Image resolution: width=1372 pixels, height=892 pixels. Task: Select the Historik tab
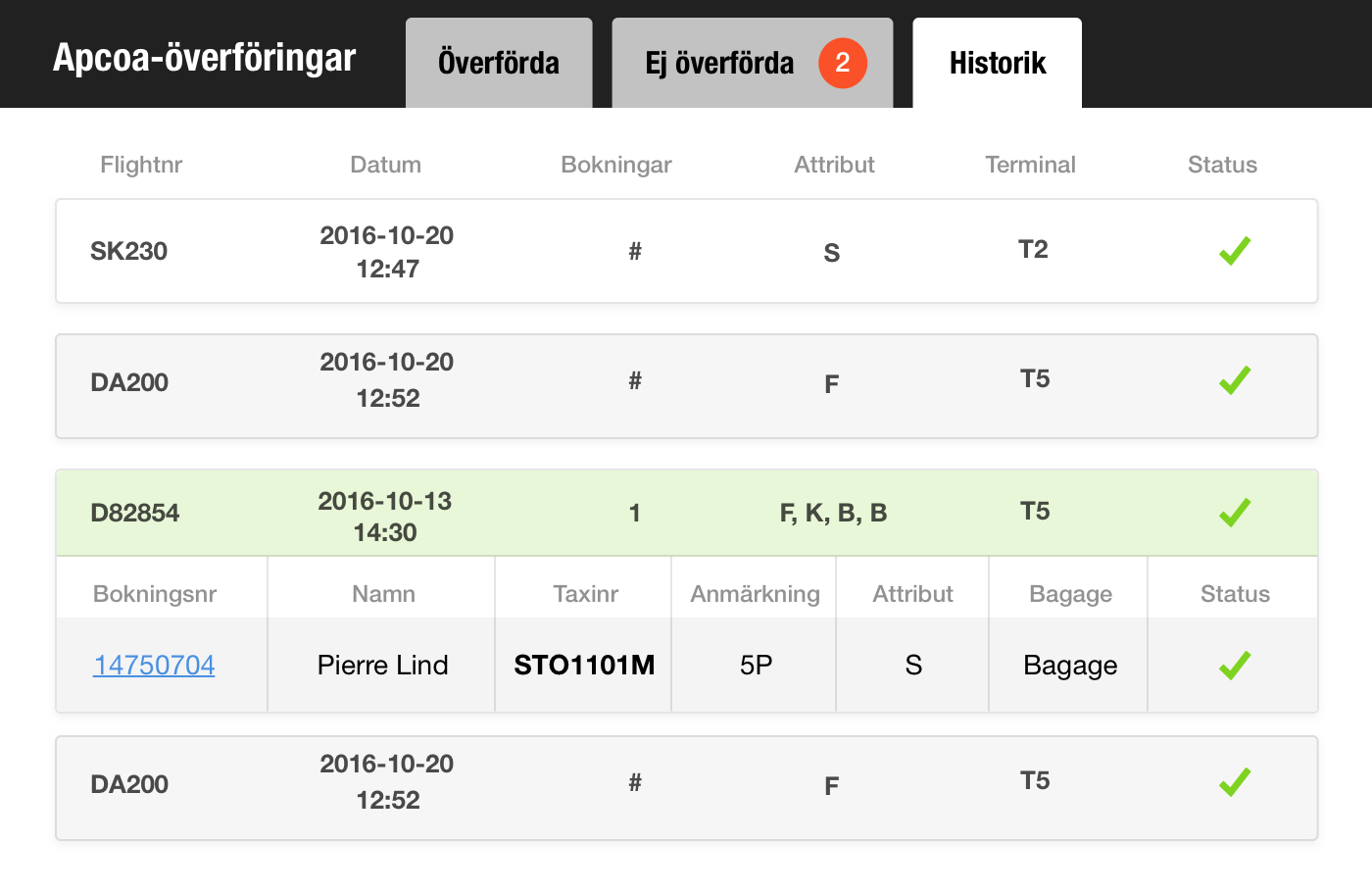point(998,63)
